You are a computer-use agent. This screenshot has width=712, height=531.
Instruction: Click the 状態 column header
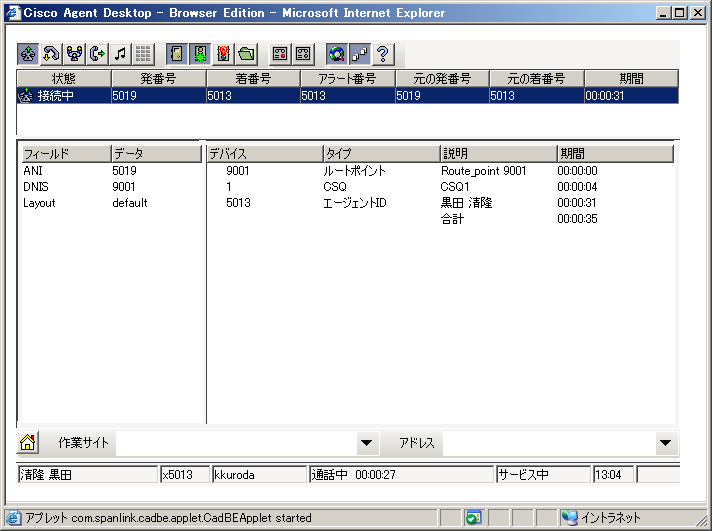(64, 79)
